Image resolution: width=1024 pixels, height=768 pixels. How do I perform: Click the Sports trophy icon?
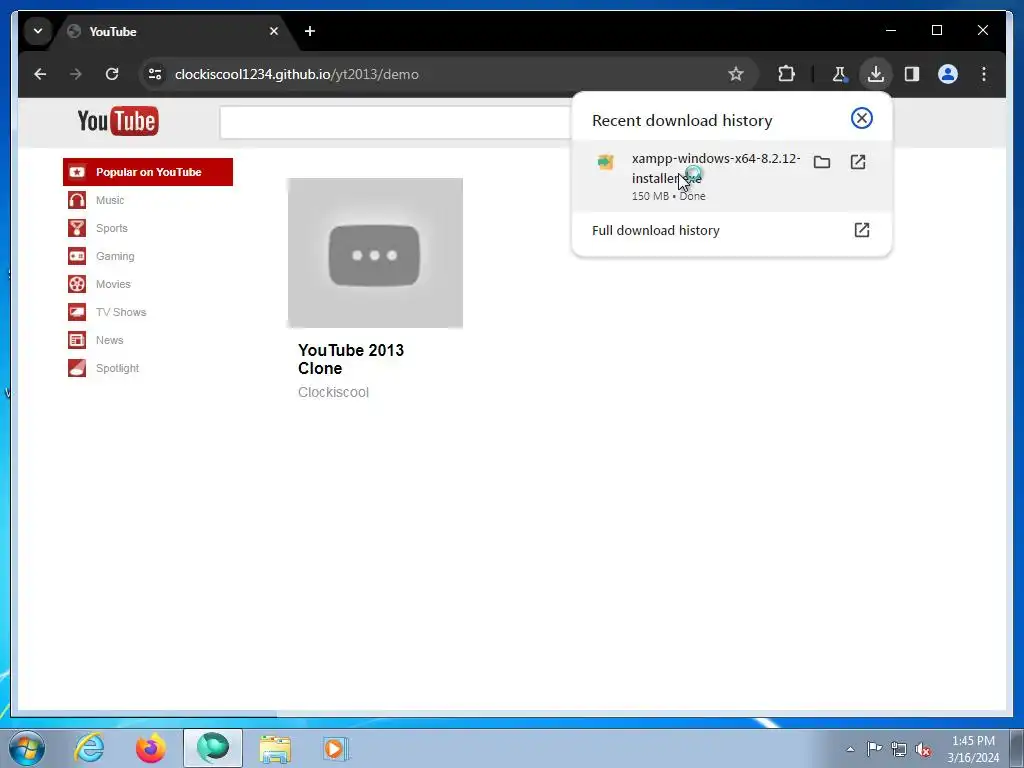(x=77, y=228)
